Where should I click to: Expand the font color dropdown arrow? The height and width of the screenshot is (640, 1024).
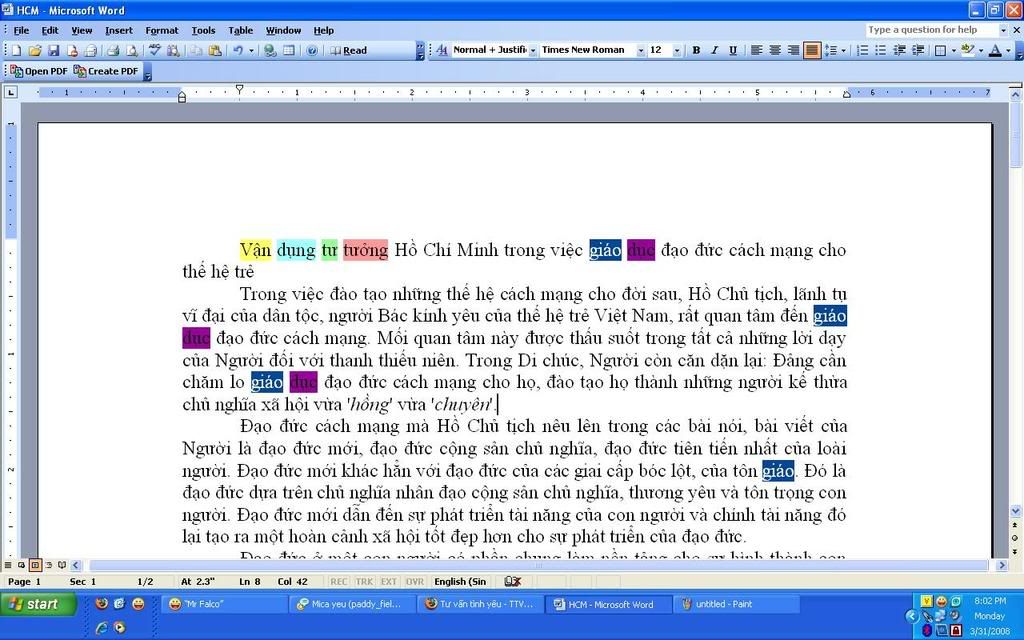pos(1008,50)
